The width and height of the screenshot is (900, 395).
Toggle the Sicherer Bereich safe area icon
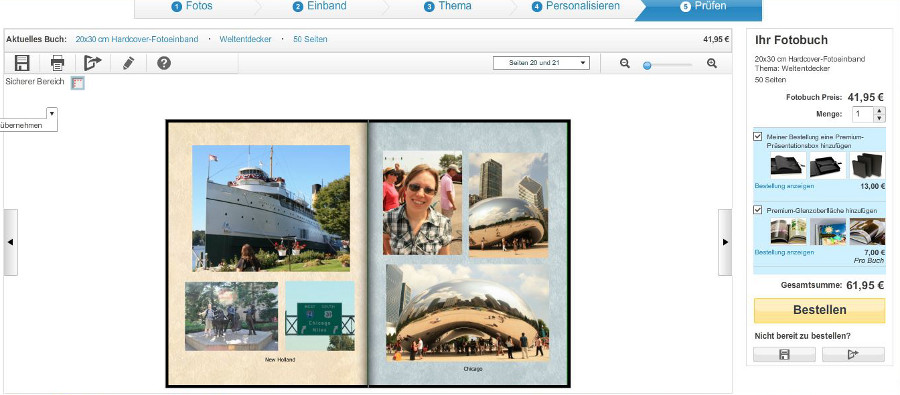pos(77,83)
